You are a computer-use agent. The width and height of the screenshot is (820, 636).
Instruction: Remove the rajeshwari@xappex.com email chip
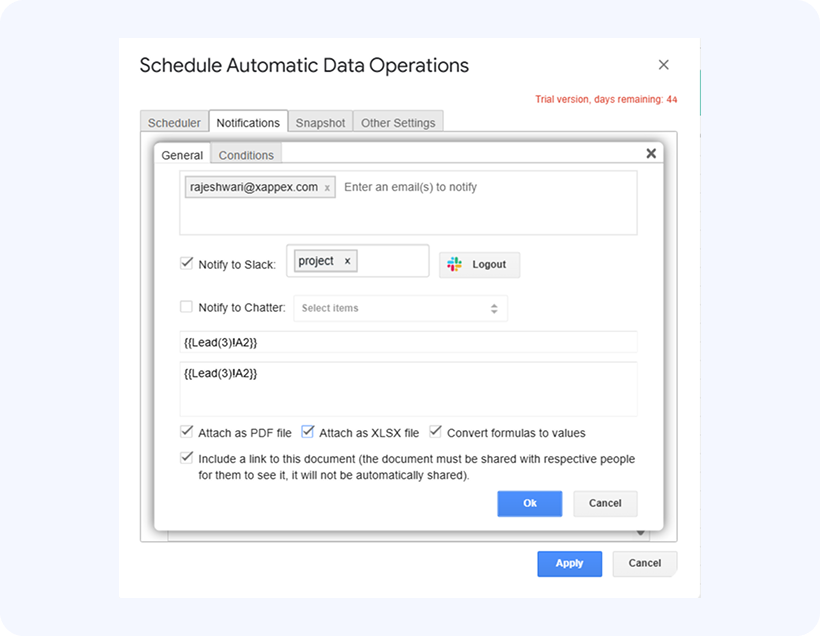(327, 187)
